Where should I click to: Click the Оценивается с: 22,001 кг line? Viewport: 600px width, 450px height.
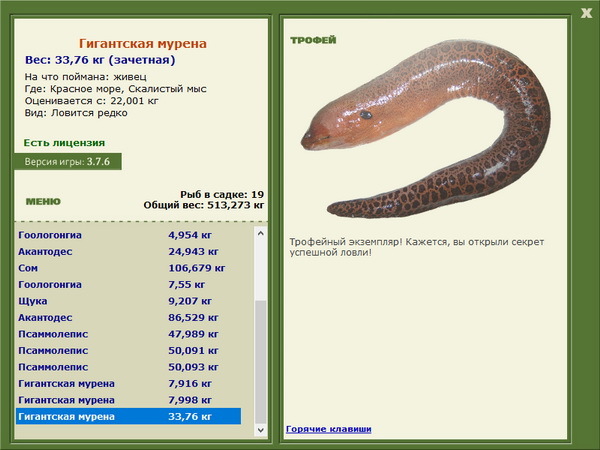(91, 101)
